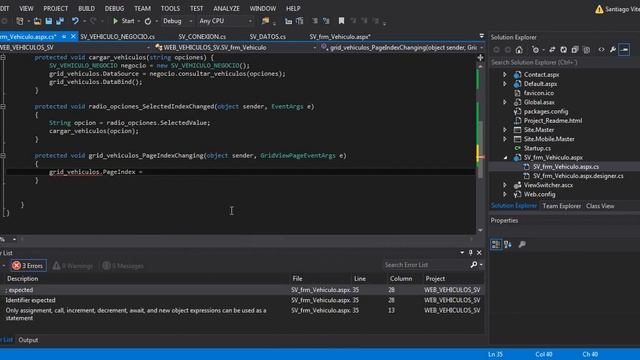Click the Home icon in Solution Explorer

point(519,50)
